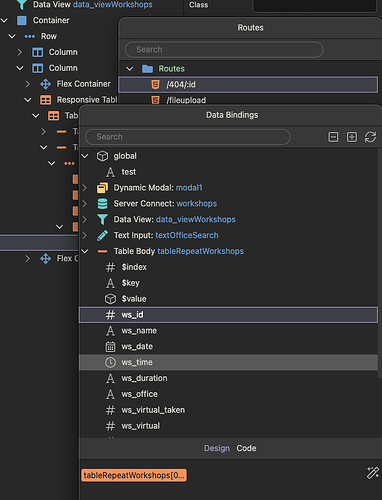Screen dimensions: 382x500
Task: Click the HTML5 icon for /fileupload route
Action: (x=155, y=100)
